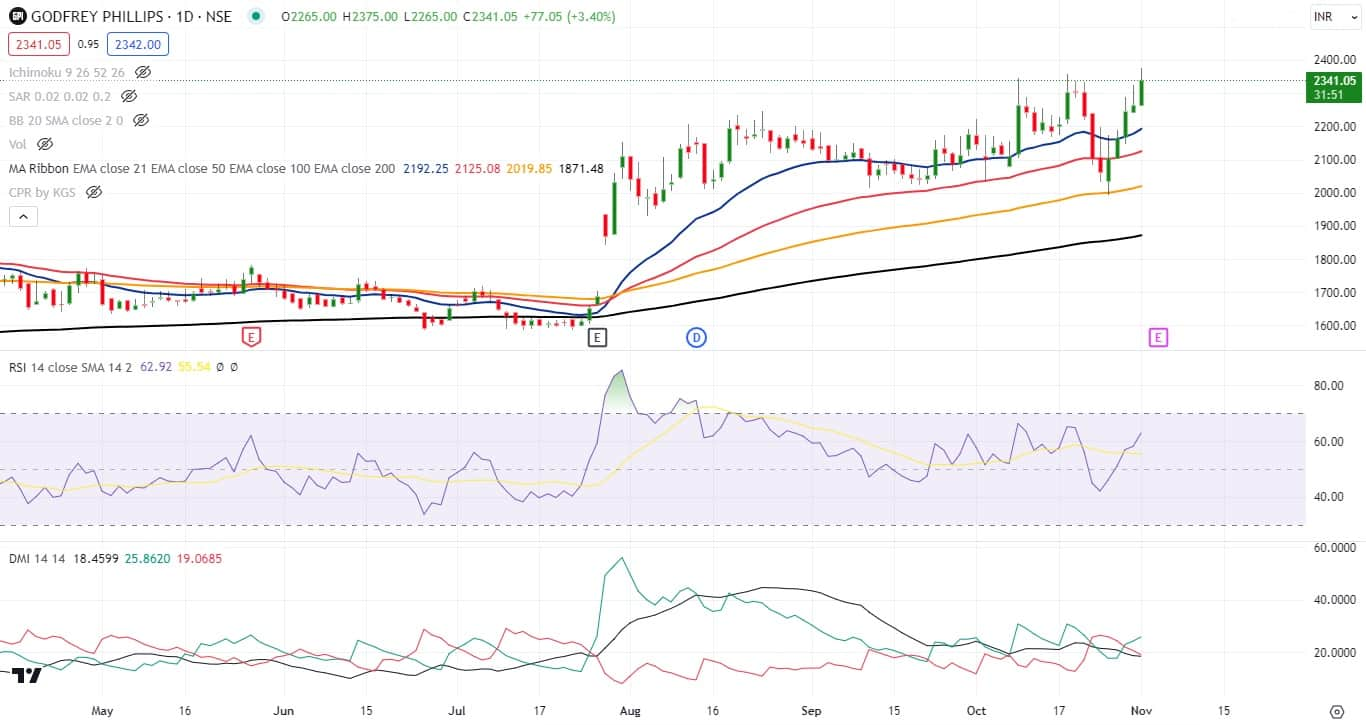
Task: Click the high price H2375.00
Action: click(x=368, y=17)
